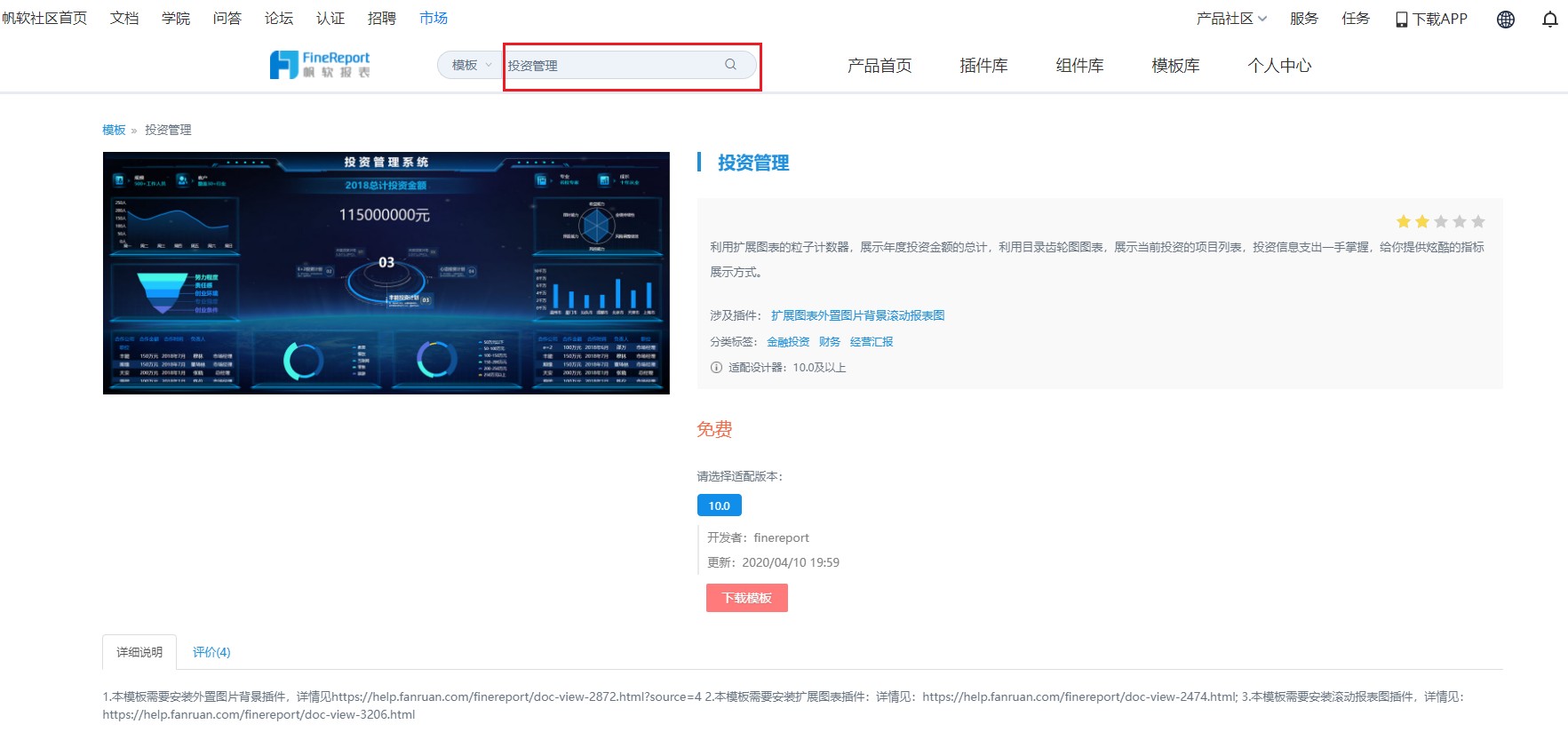Open the 金融投资 category tag link
Screen dimensions: 1568x748
(788, 342)
